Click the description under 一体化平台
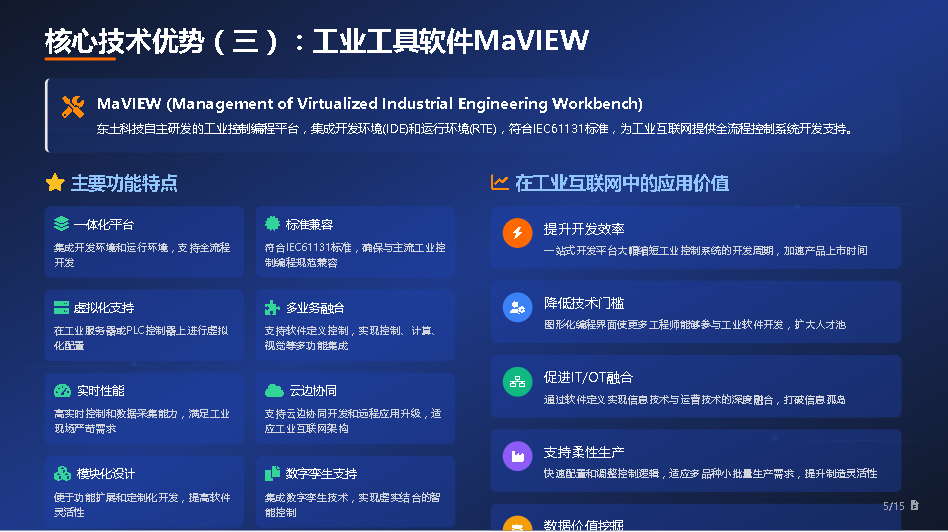 click(142, 255)
